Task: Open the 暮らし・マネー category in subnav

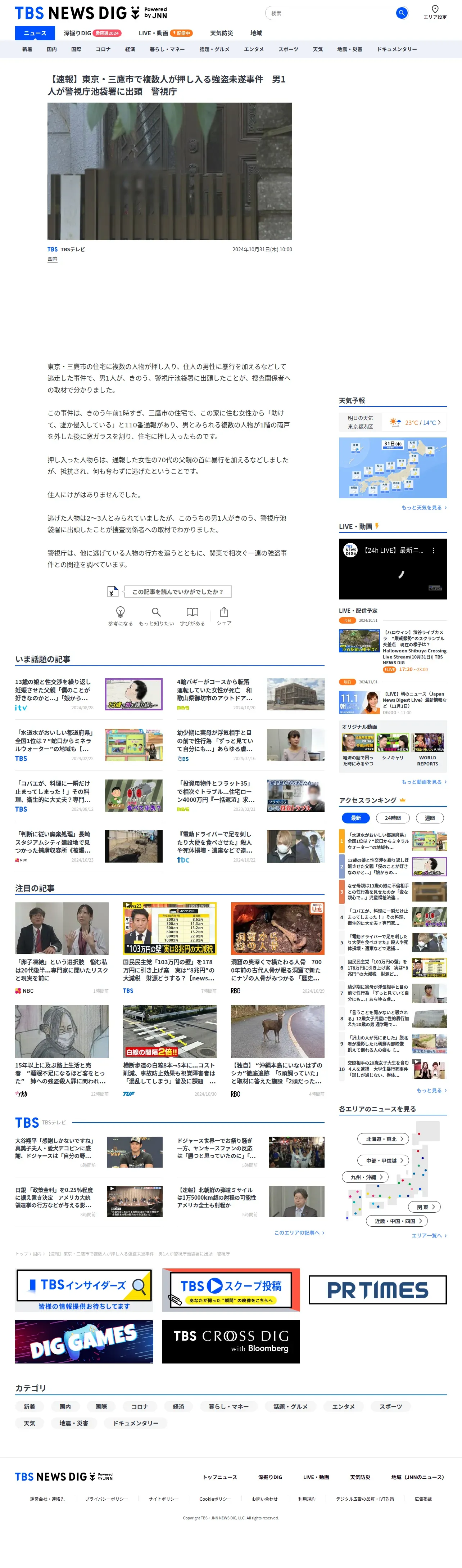Action: 167,49
